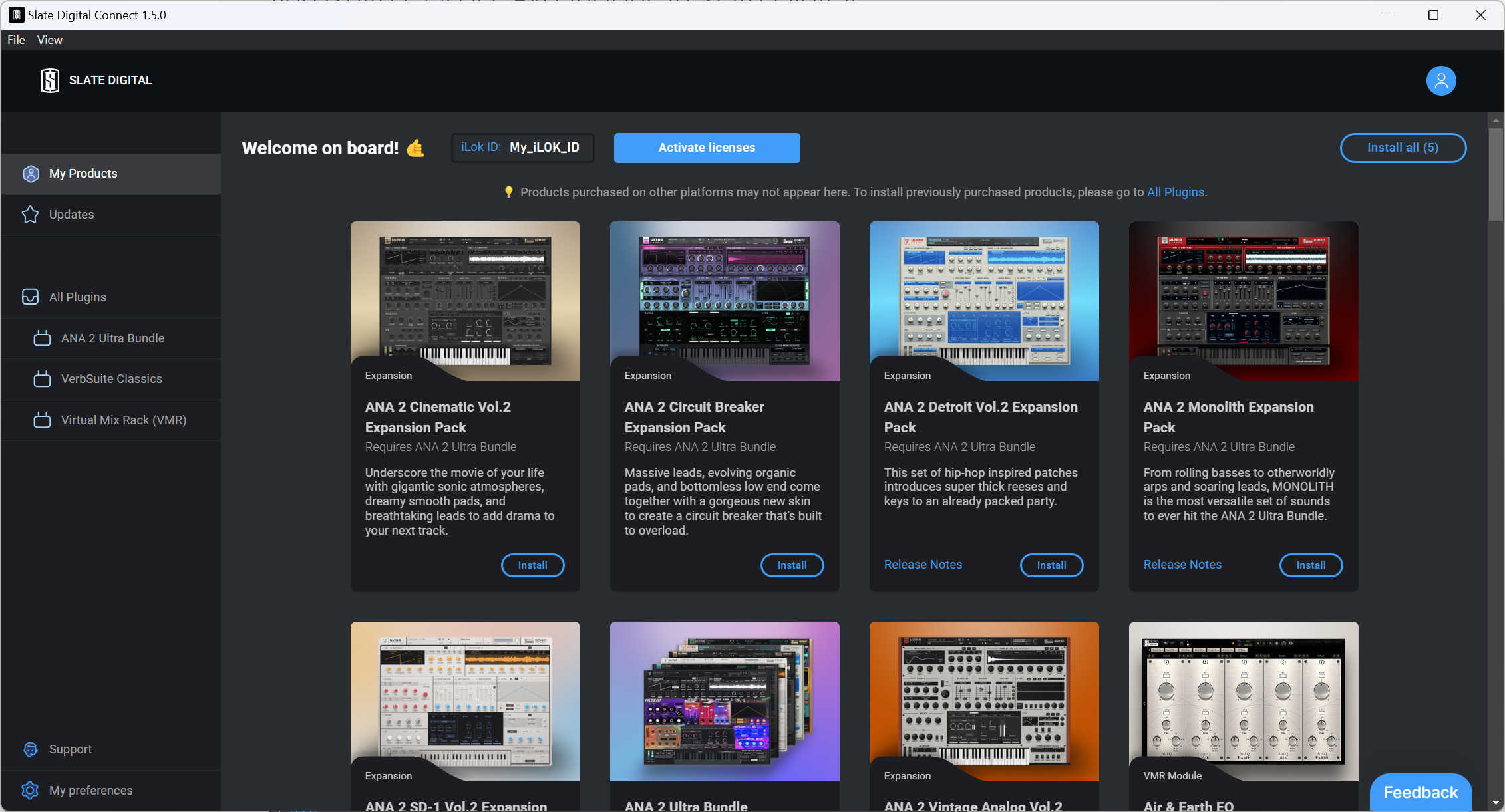Click the Slate Digital Connect title bar icon
The width and height of the screenshot is (1505, 812).
click(17, 15)
